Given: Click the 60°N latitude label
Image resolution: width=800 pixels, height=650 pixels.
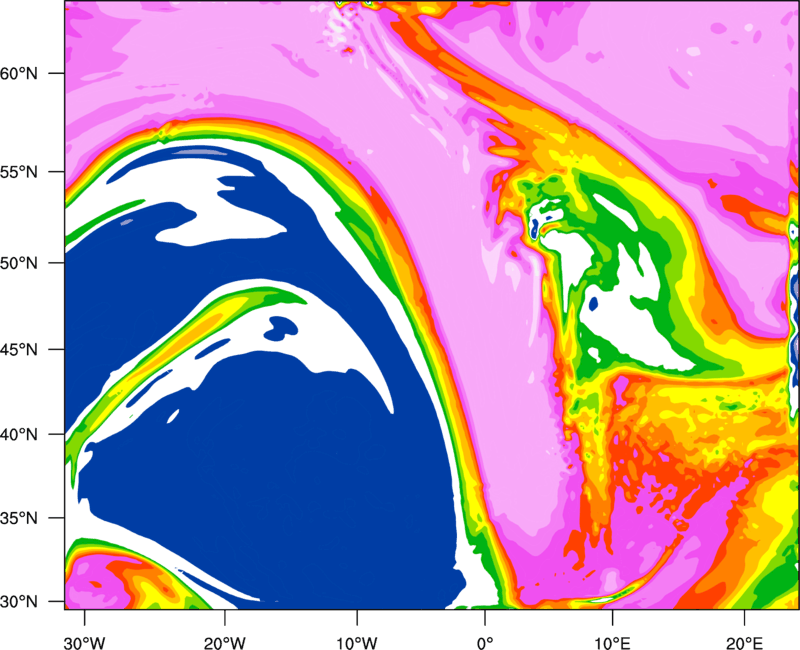Looking at the screenshot, I should (19, 74).
